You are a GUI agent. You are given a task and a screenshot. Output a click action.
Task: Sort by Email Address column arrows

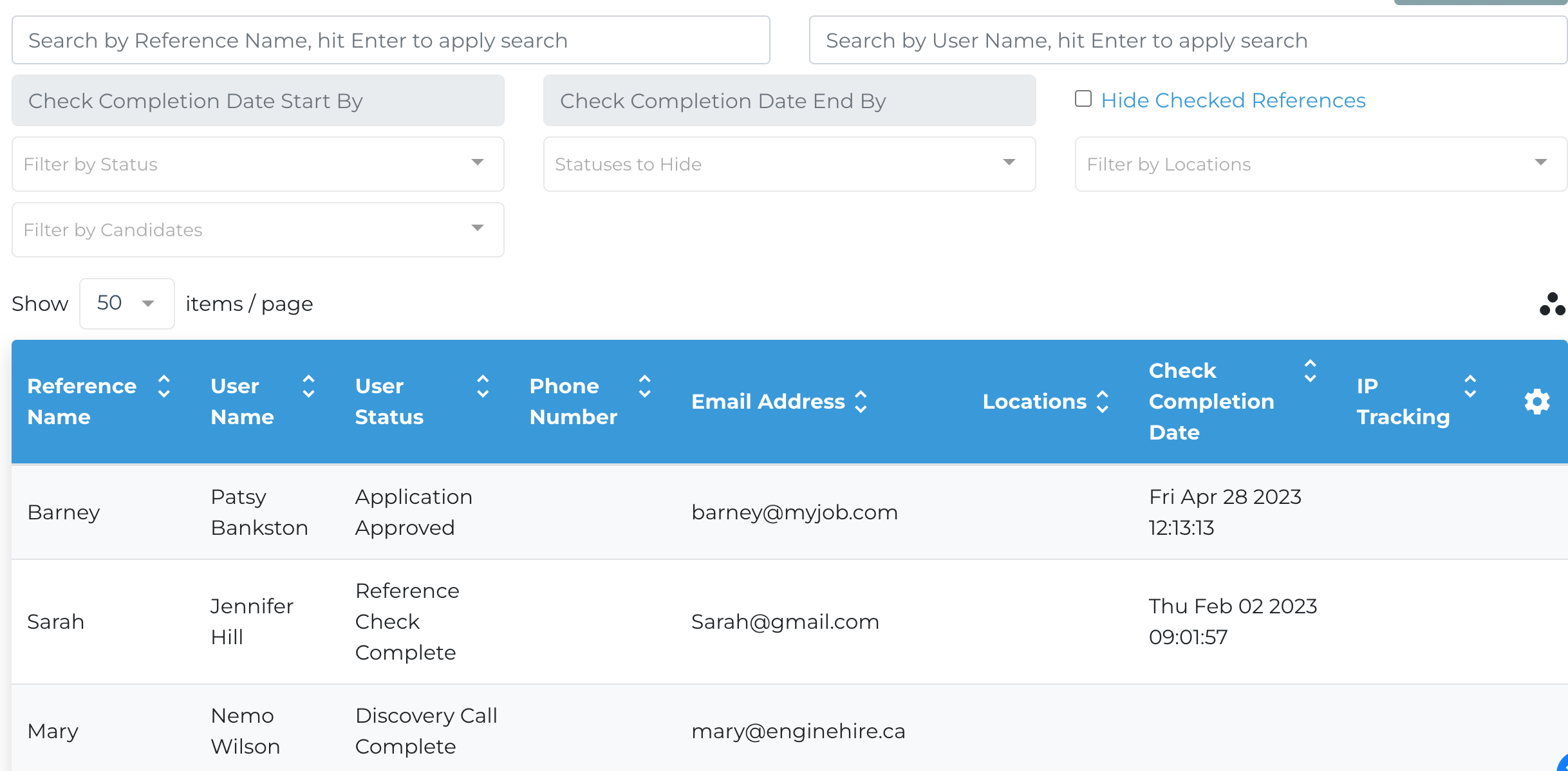[x=861, y=402]
